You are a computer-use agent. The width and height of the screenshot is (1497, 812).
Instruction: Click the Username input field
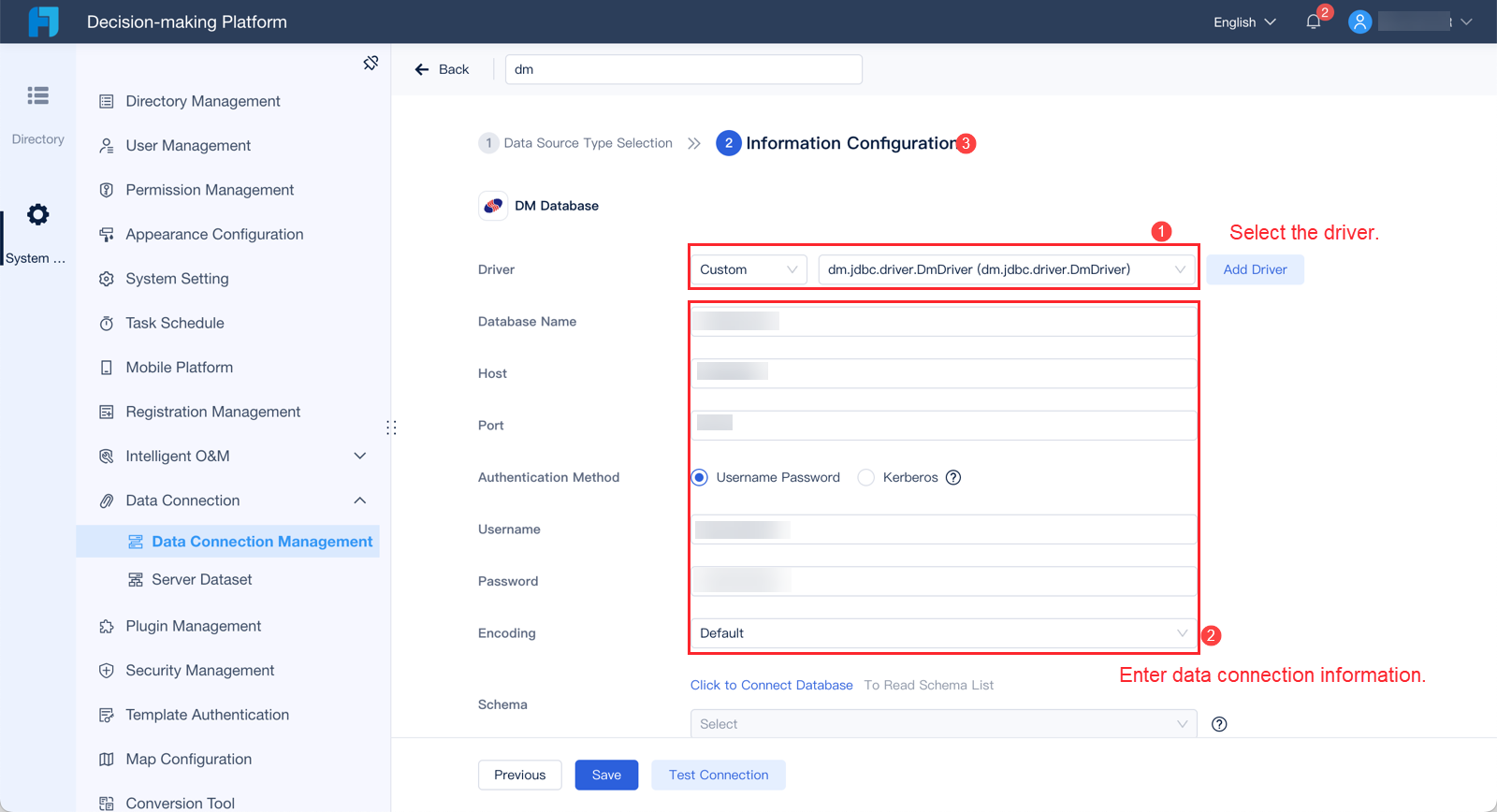pos(944,529)
